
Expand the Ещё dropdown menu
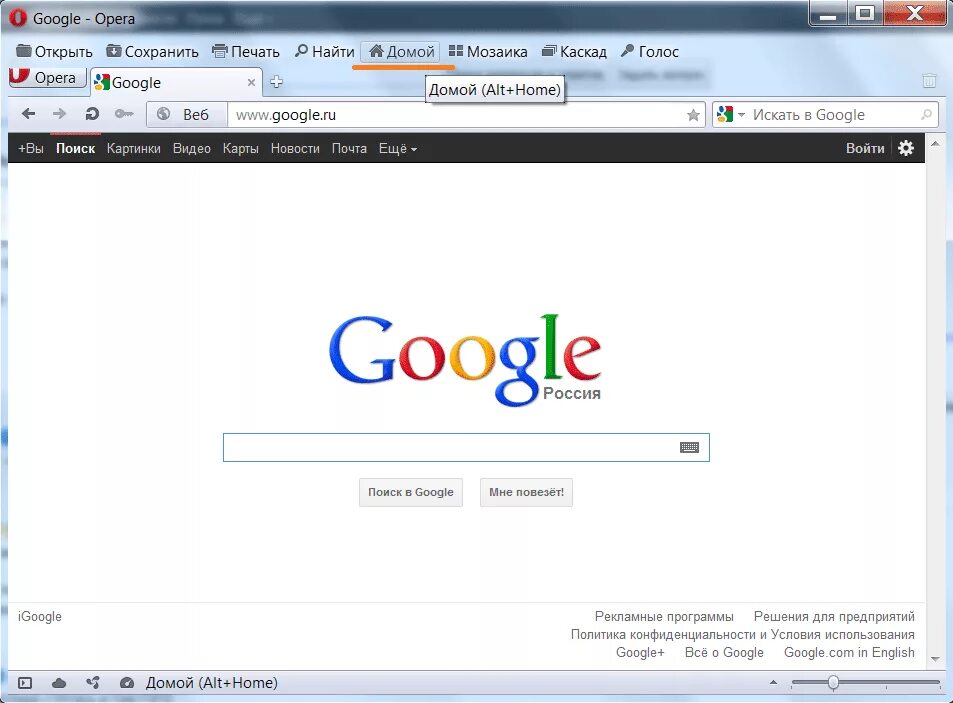point(397,148)
